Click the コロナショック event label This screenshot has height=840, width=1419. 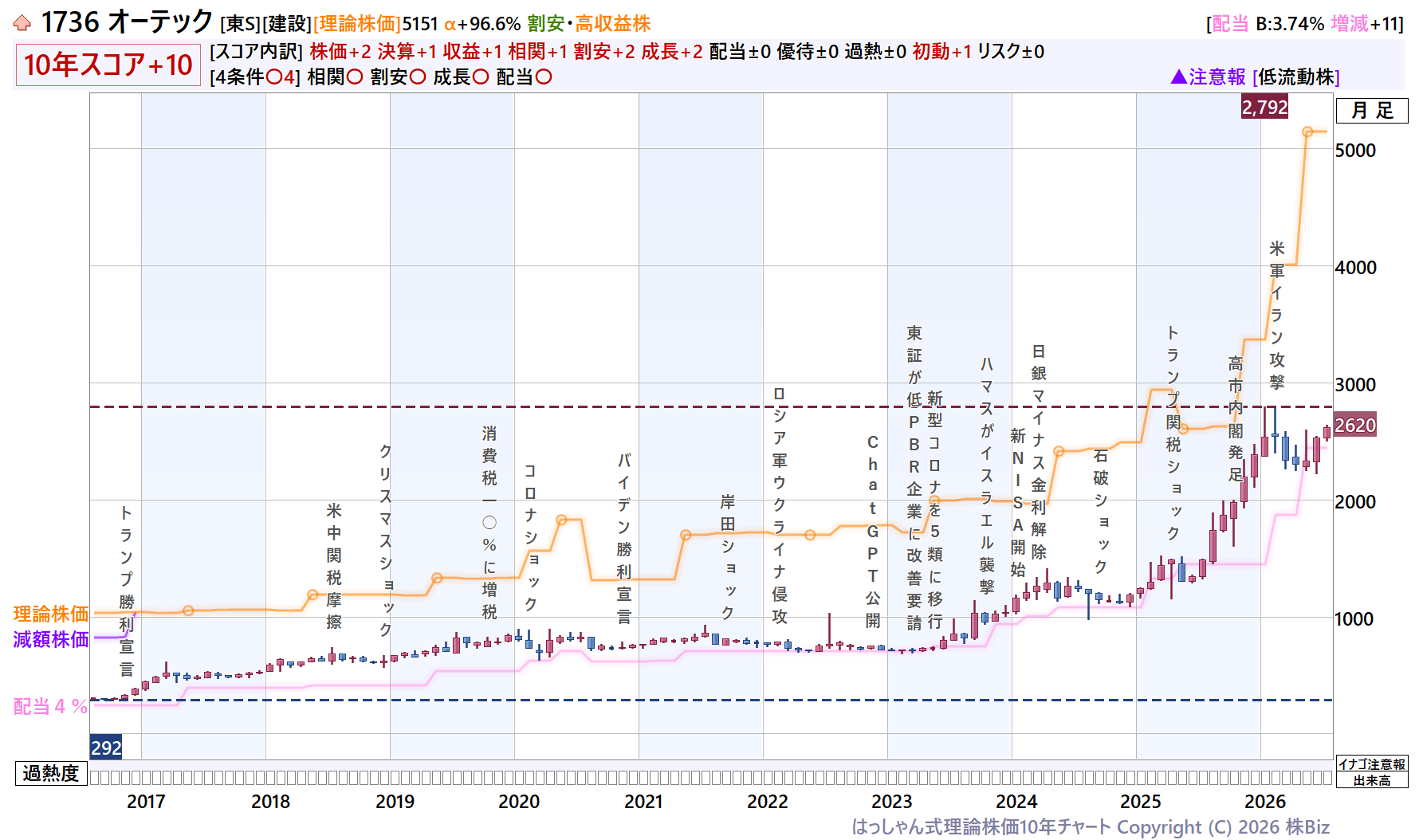point(530,538)
